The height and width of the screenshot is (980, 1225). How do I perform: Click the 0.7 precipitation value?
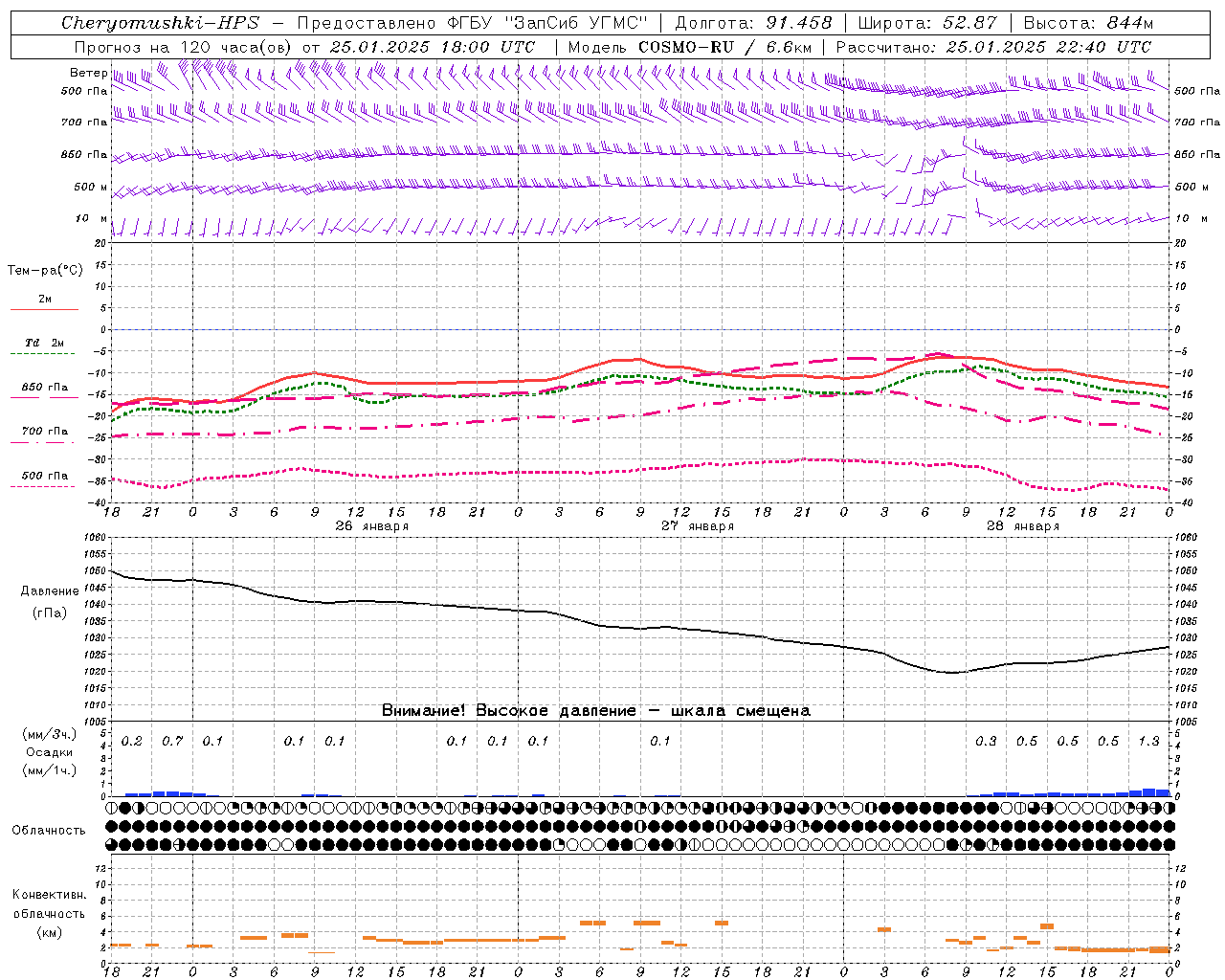tap(172, 742)
